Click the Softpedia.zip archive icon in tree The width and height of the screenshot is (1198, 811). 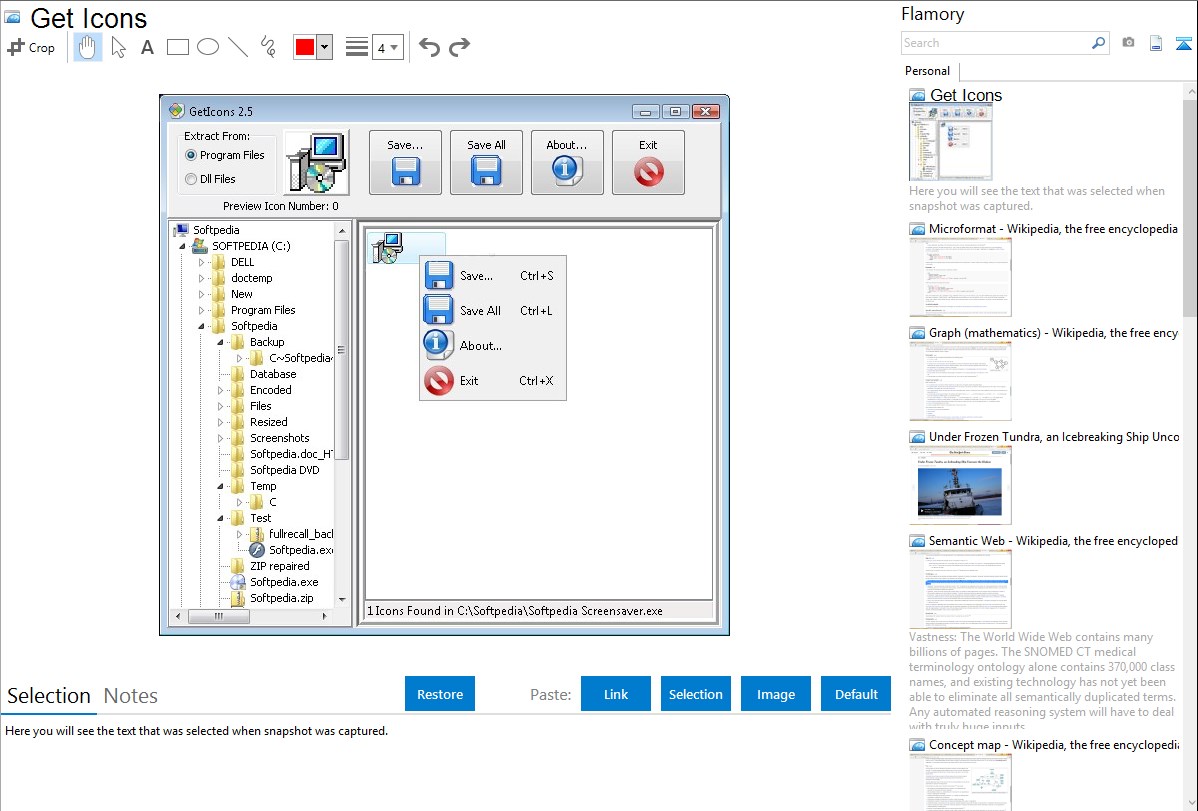(238, 599)
